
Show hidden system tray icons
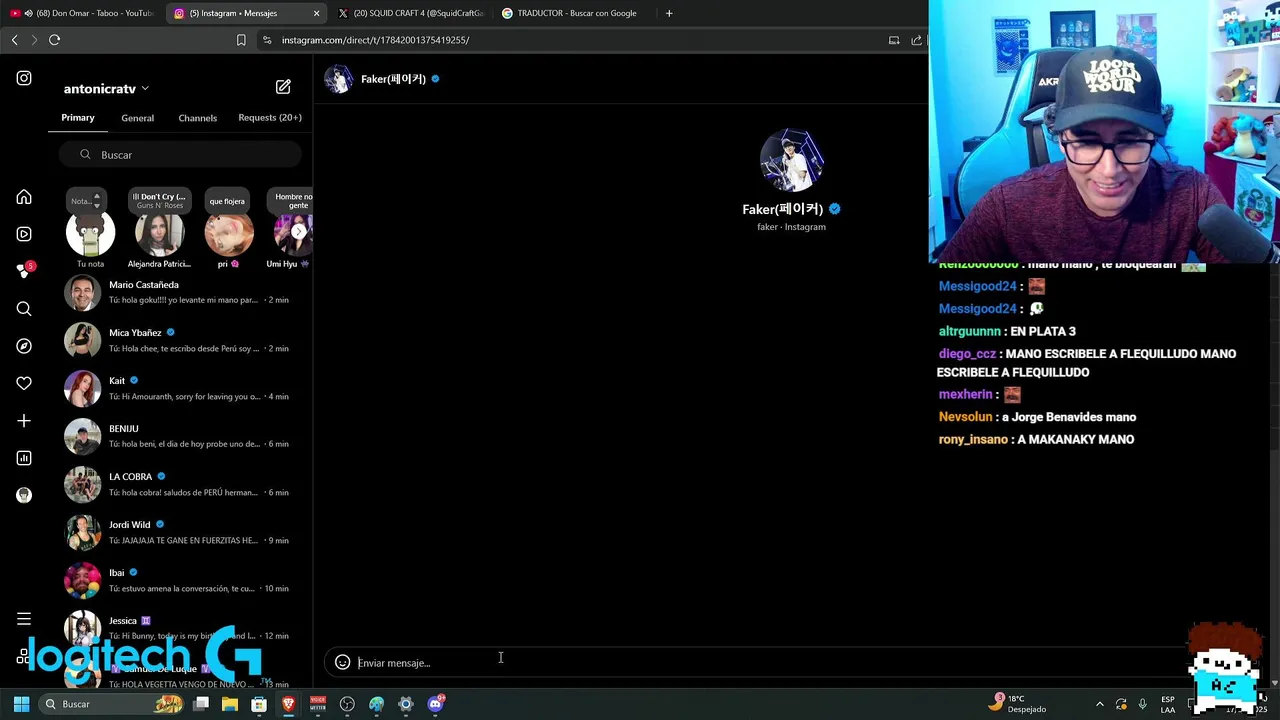pos(1100,704)
